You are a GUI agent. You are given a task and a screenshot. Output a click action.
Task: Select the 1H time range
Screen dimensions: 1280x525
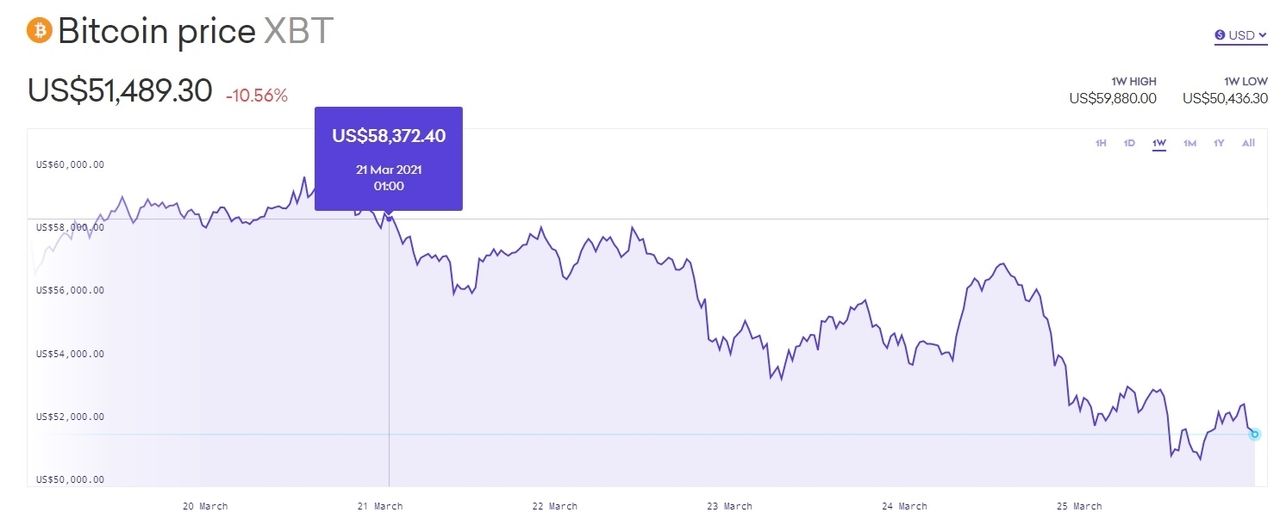pos(1101,143)
